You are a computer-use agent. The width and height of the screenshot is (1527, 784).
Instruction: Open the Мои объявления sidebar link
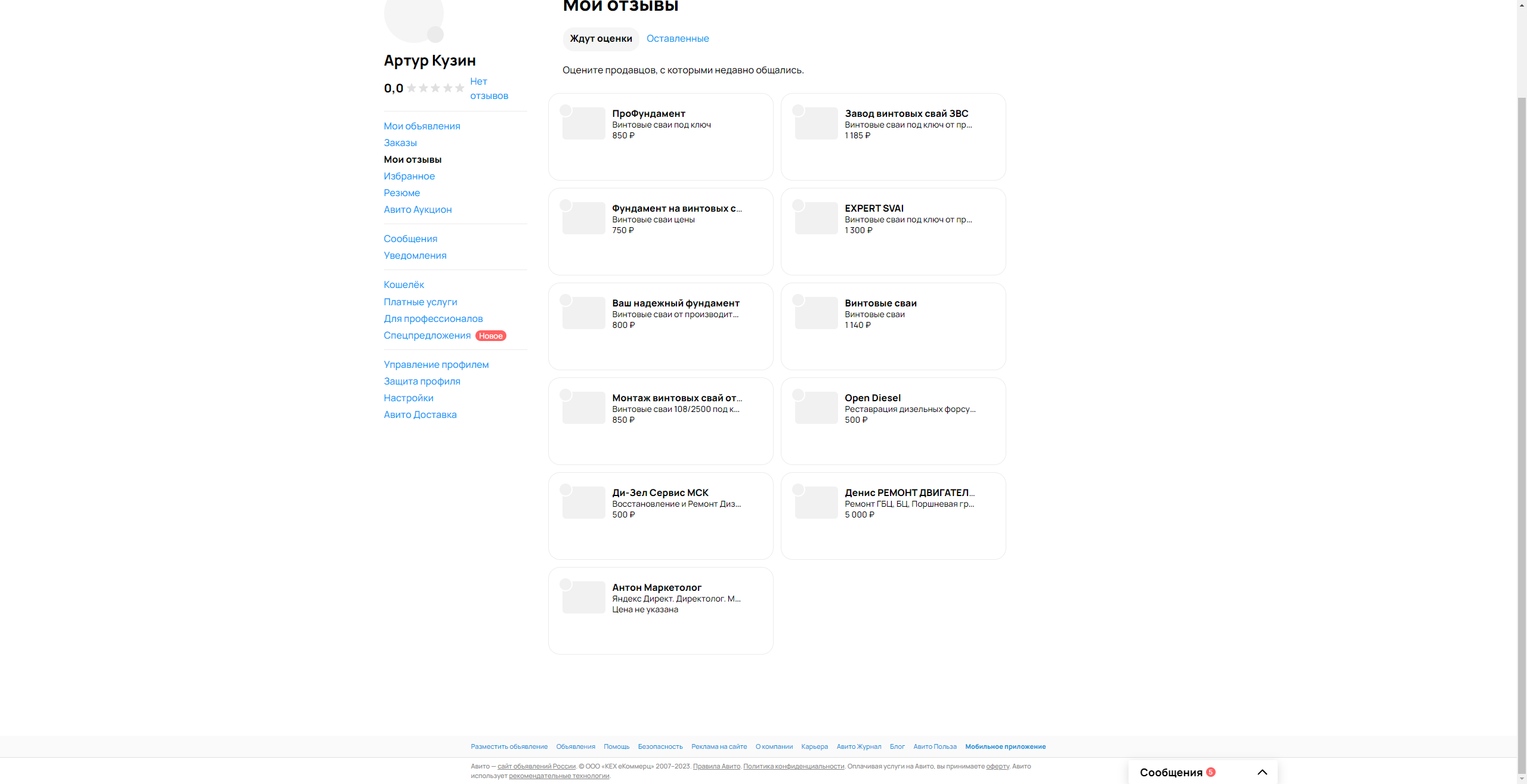(422, 126)
